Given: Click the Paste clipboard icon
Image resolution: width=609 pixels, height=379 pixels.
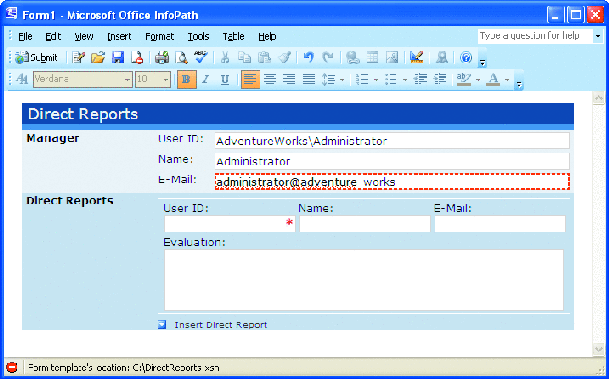Looking at the screenshot, I should click(x=264, y=58).
